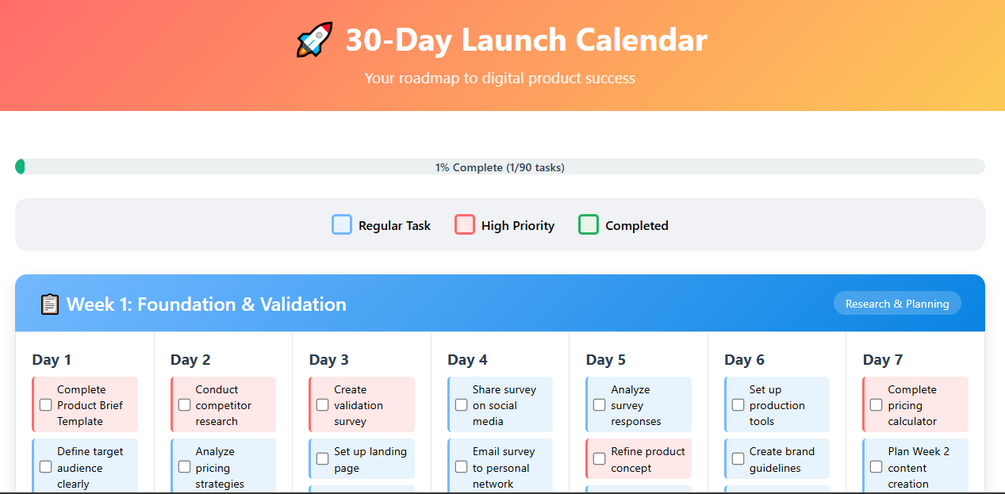Viewport: 1005px width, 494px height.
Task: Click the clipboard icon beside Week 1
Action: [x=49, y=304]
